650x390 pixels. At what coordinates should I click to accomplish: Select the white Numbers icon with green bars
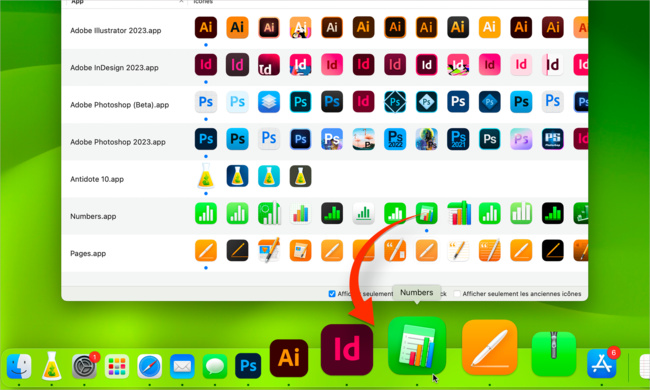(364, 213)
